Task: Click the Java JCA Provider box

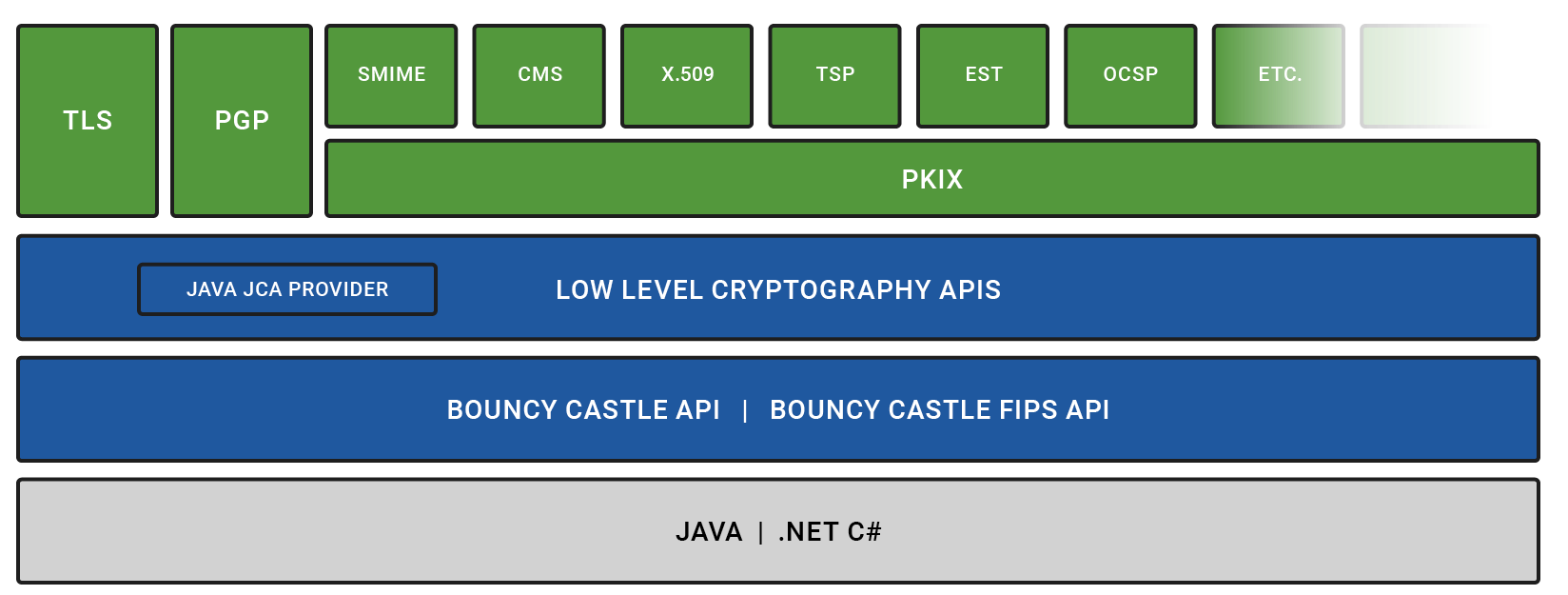Action: [287, 289]
